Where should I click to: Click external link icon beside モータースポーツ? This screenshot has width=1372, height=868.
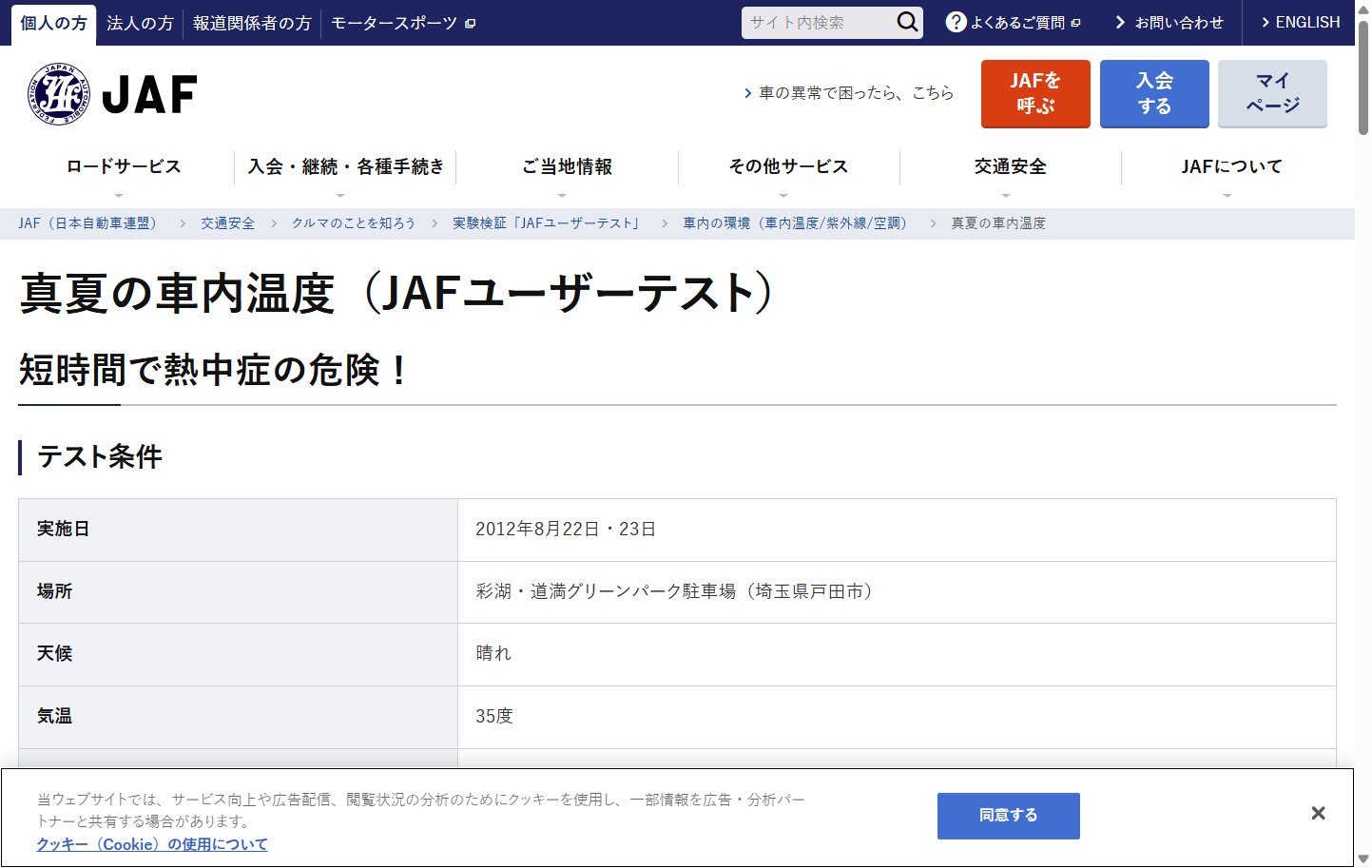[470, 23]
